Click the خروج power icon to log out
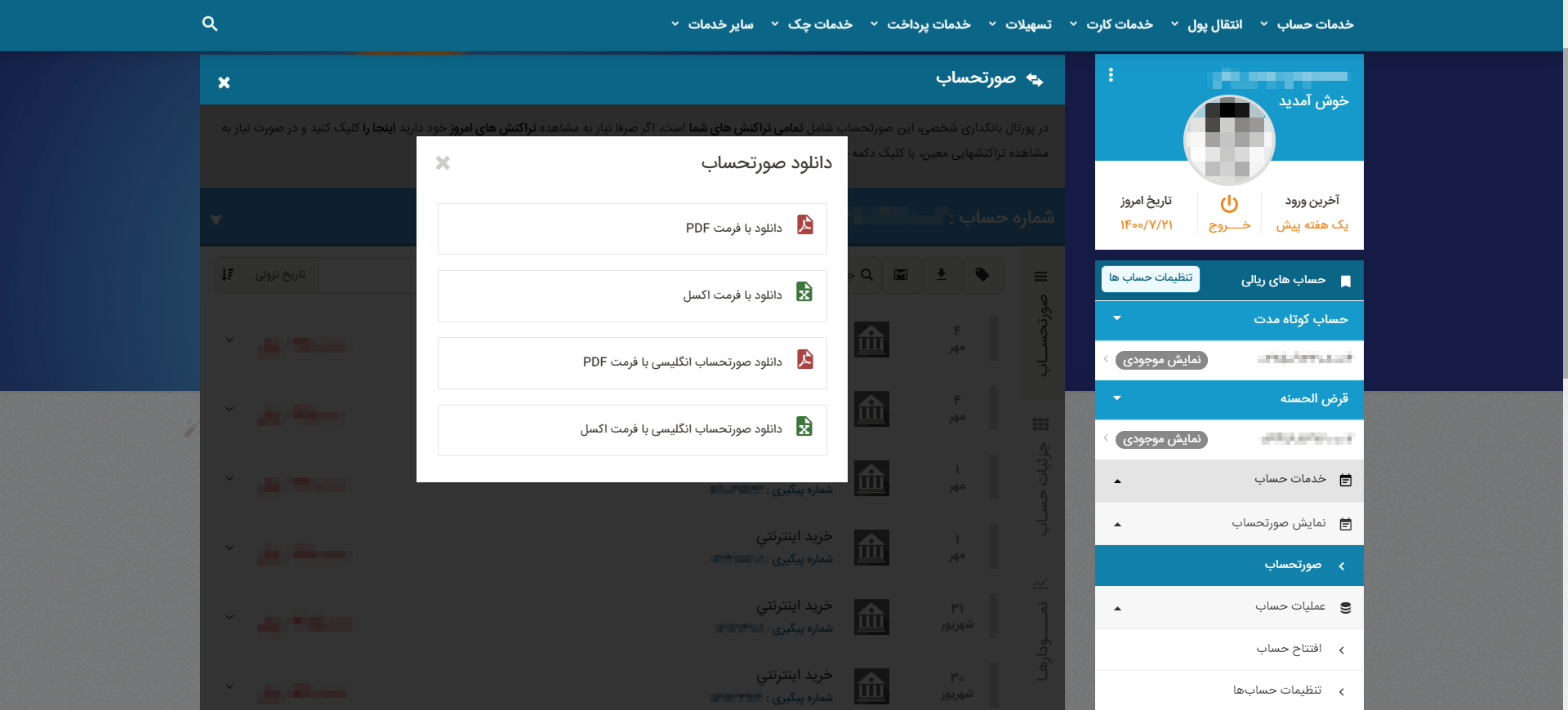The image size is (1568, 710). coord(1229,203)
